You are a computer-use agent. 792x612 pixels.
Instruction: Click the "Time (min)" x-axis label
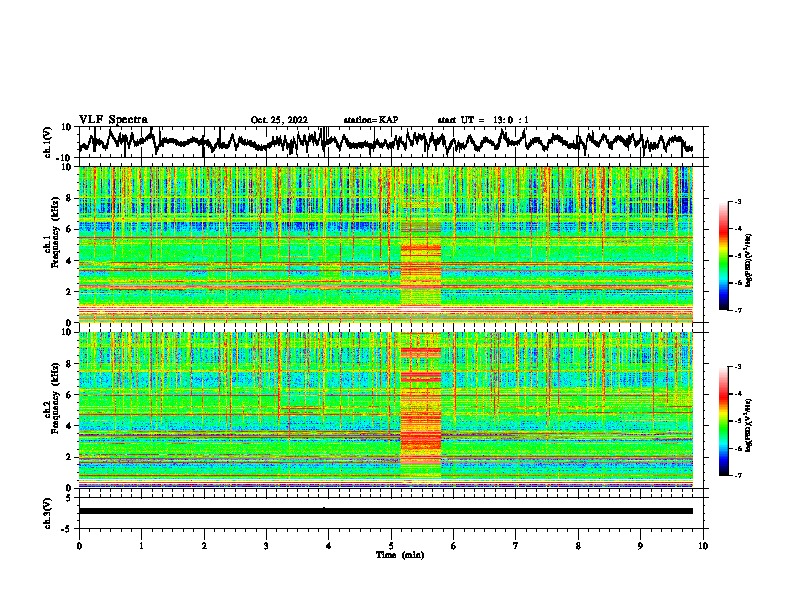(400, 555)
